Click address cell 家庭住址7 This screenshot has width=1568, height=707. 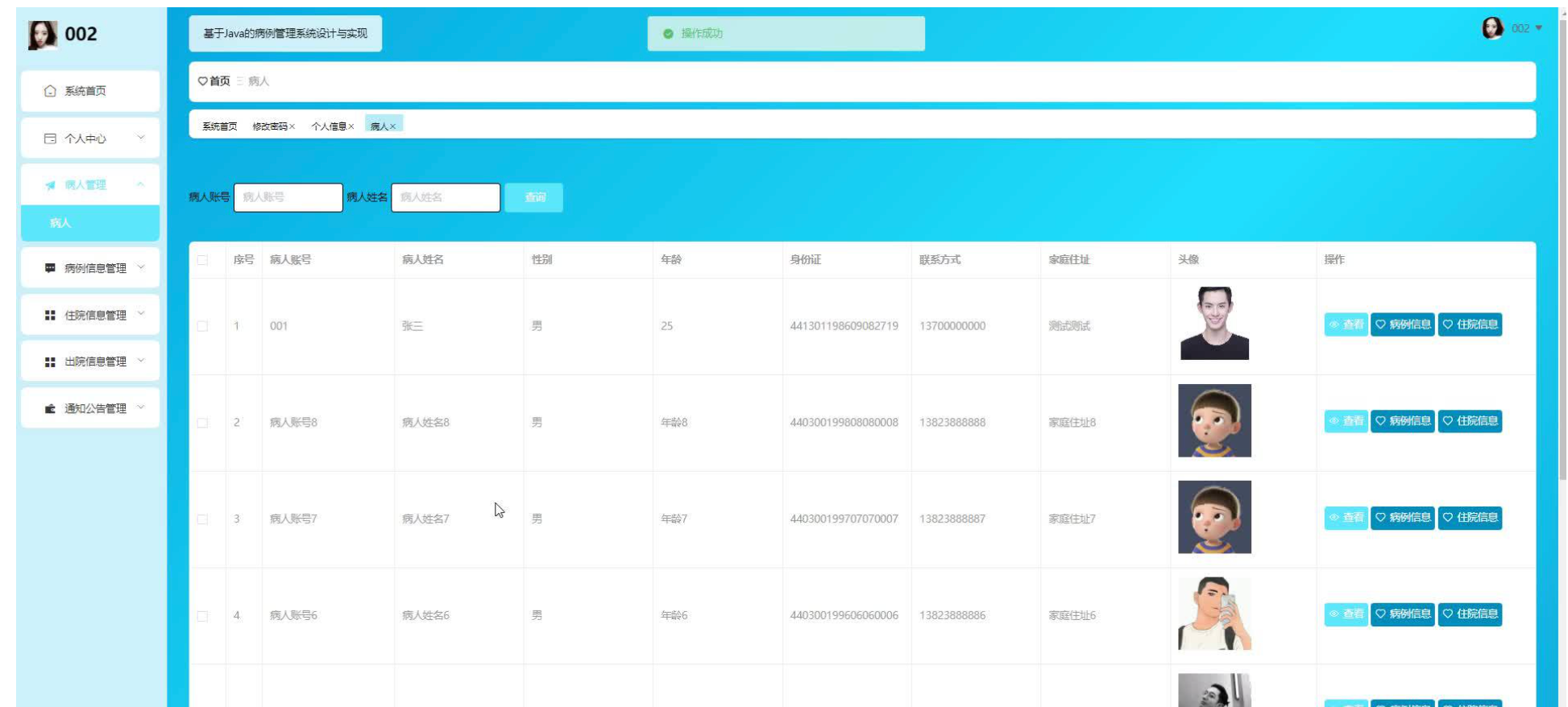pyautogui.click(x=1072, y=519)
